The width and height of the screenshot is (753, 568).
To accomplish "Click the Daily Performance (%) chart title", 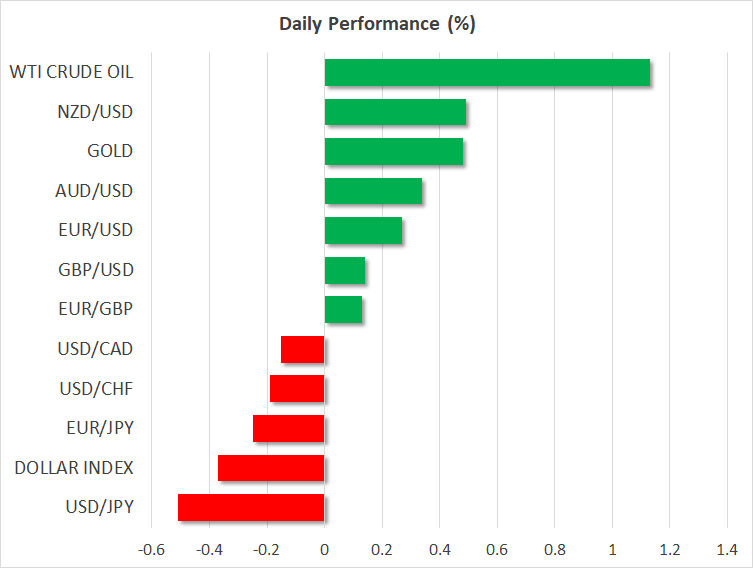I will click(376, 24).
